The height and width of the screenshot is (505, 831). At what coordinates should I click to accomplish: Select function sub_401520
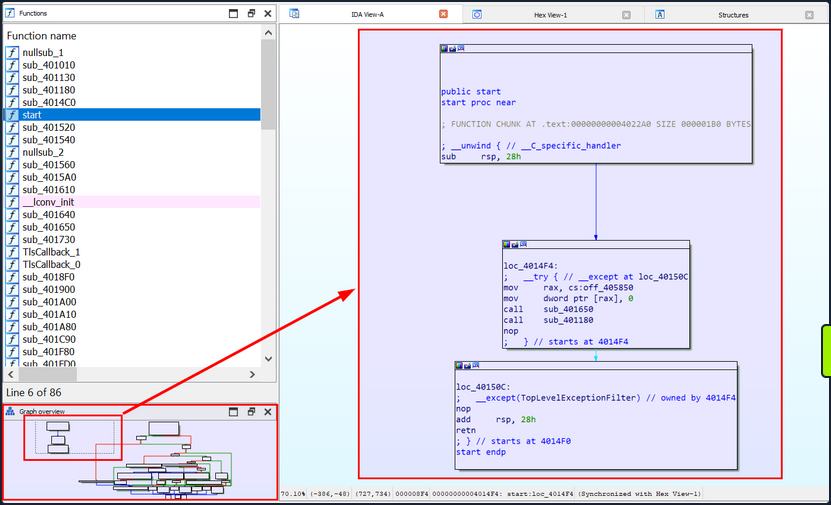pyautogui.click(x=132, y=127)
